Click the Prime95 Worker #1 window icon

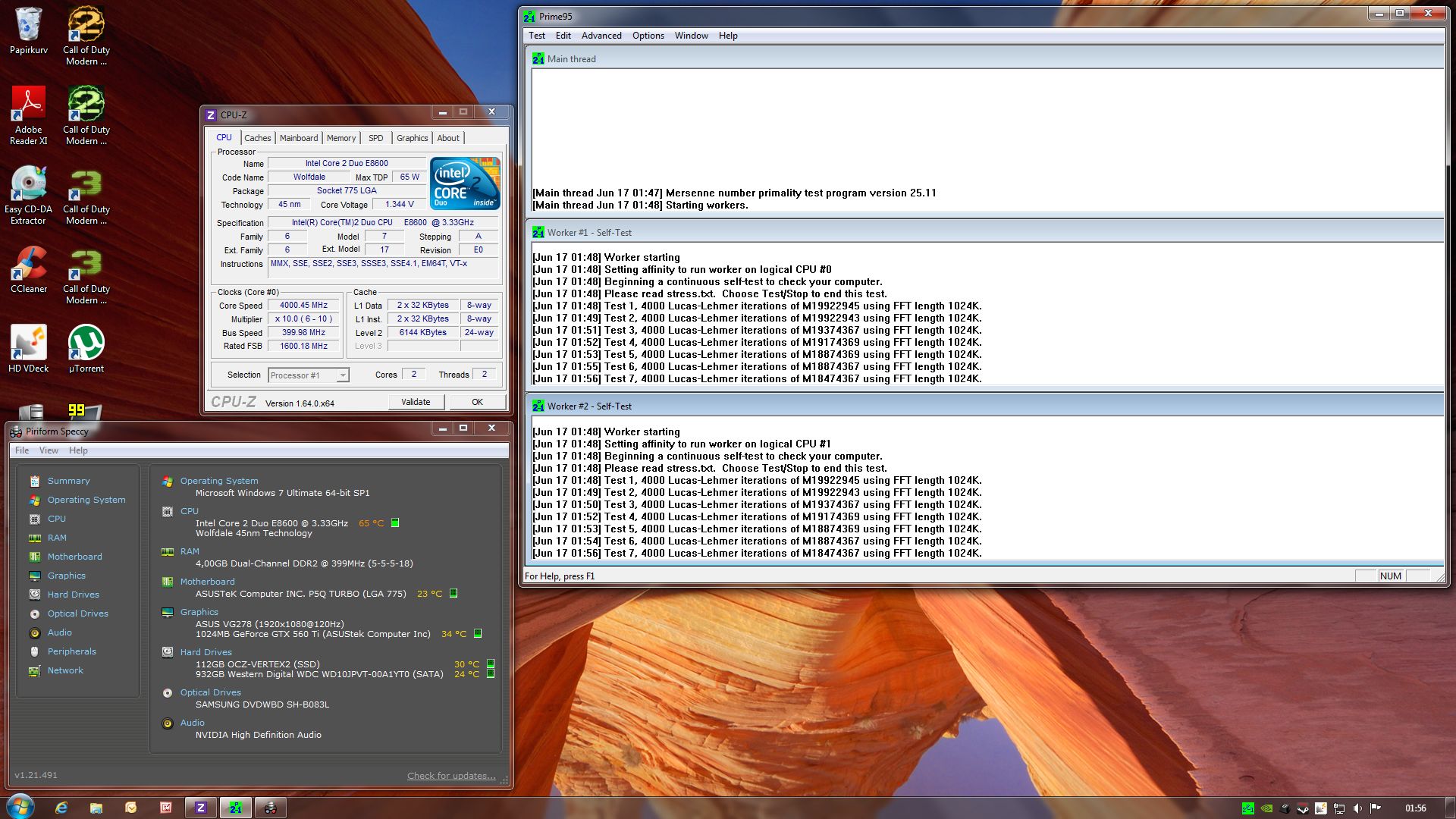click(x=538, y=232)
